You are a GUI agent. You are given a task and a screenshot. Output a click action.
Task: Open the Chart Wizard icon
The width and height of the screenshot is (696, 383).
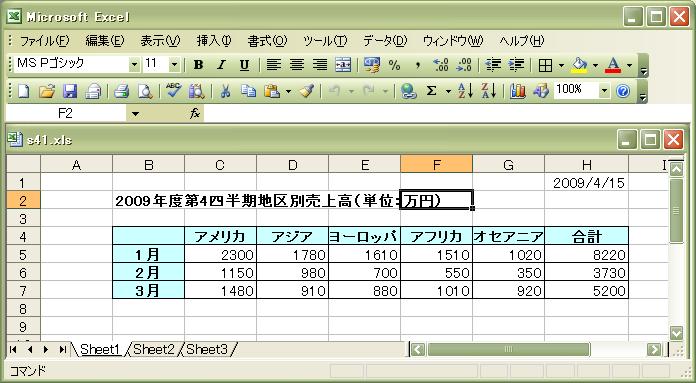pyautogui.click(x=517, y=91)
